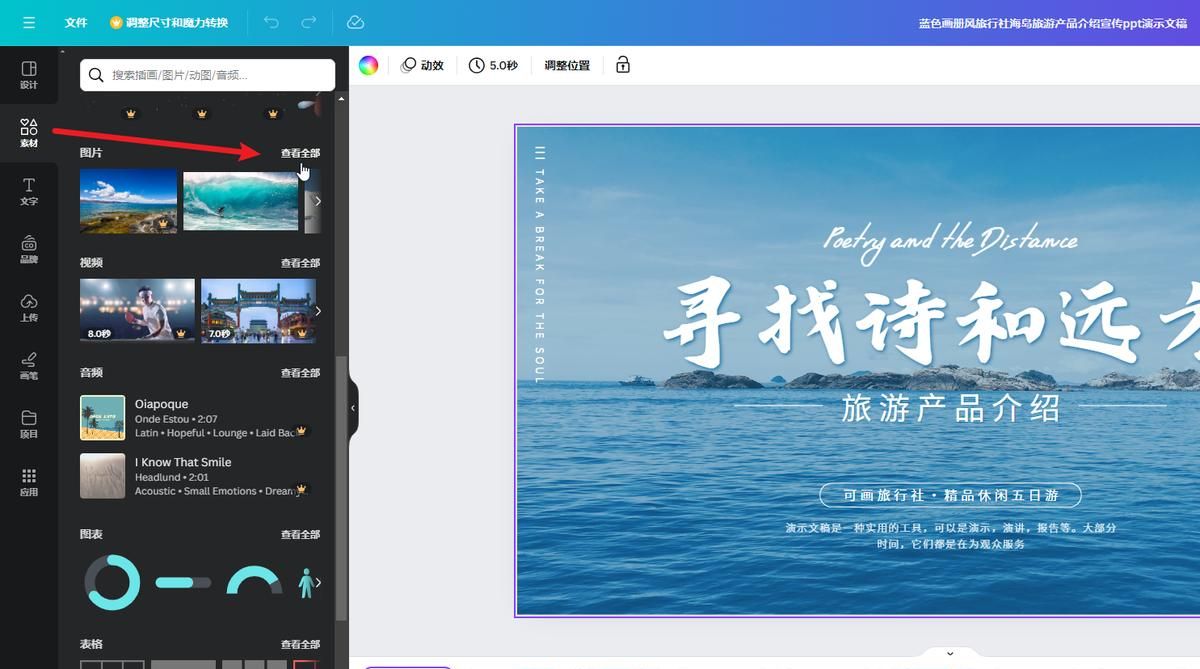Click 调整尺寸和魔力转换 button
Image resolution: width=1200 pixels, height=669 pixels.
169,22
